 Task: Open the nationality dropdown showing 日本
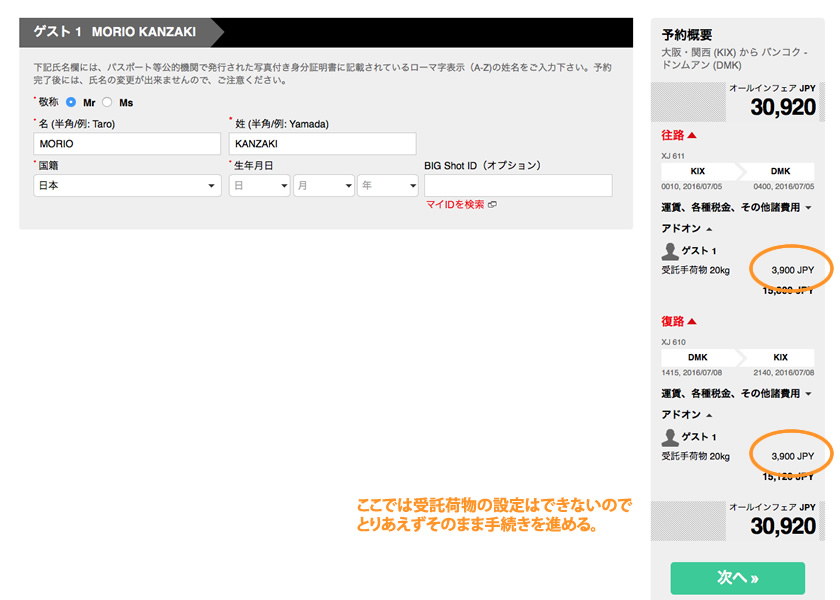tap(127, 185)
